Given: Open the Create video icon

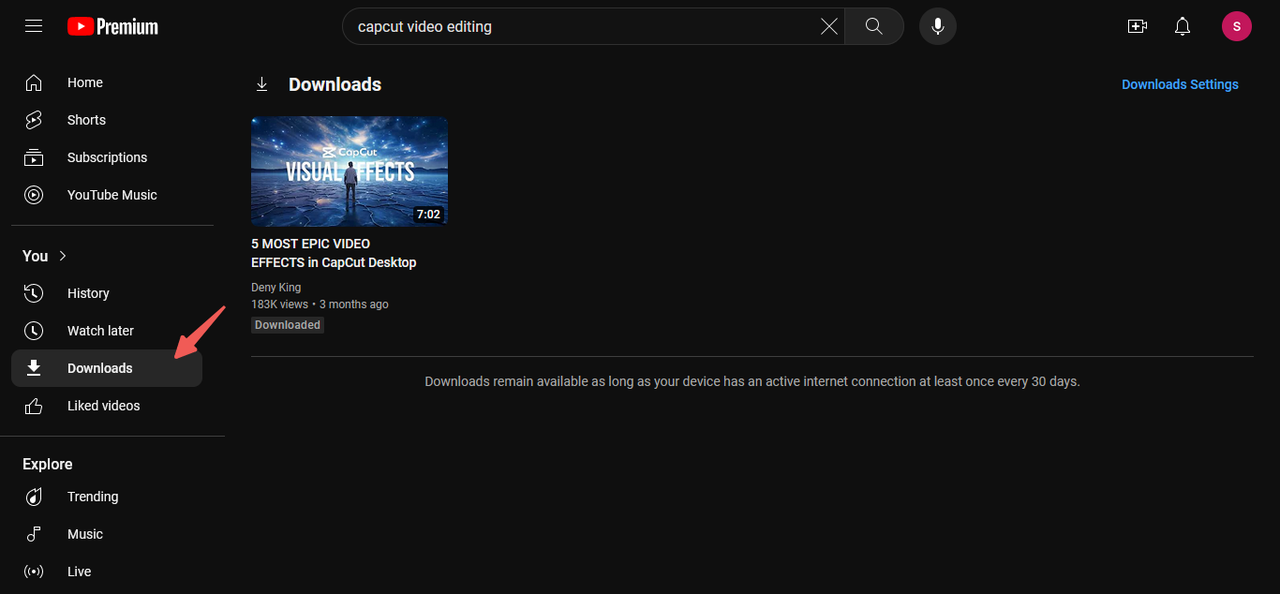Looking at the screenshot, I should (x=1137, y=27).
